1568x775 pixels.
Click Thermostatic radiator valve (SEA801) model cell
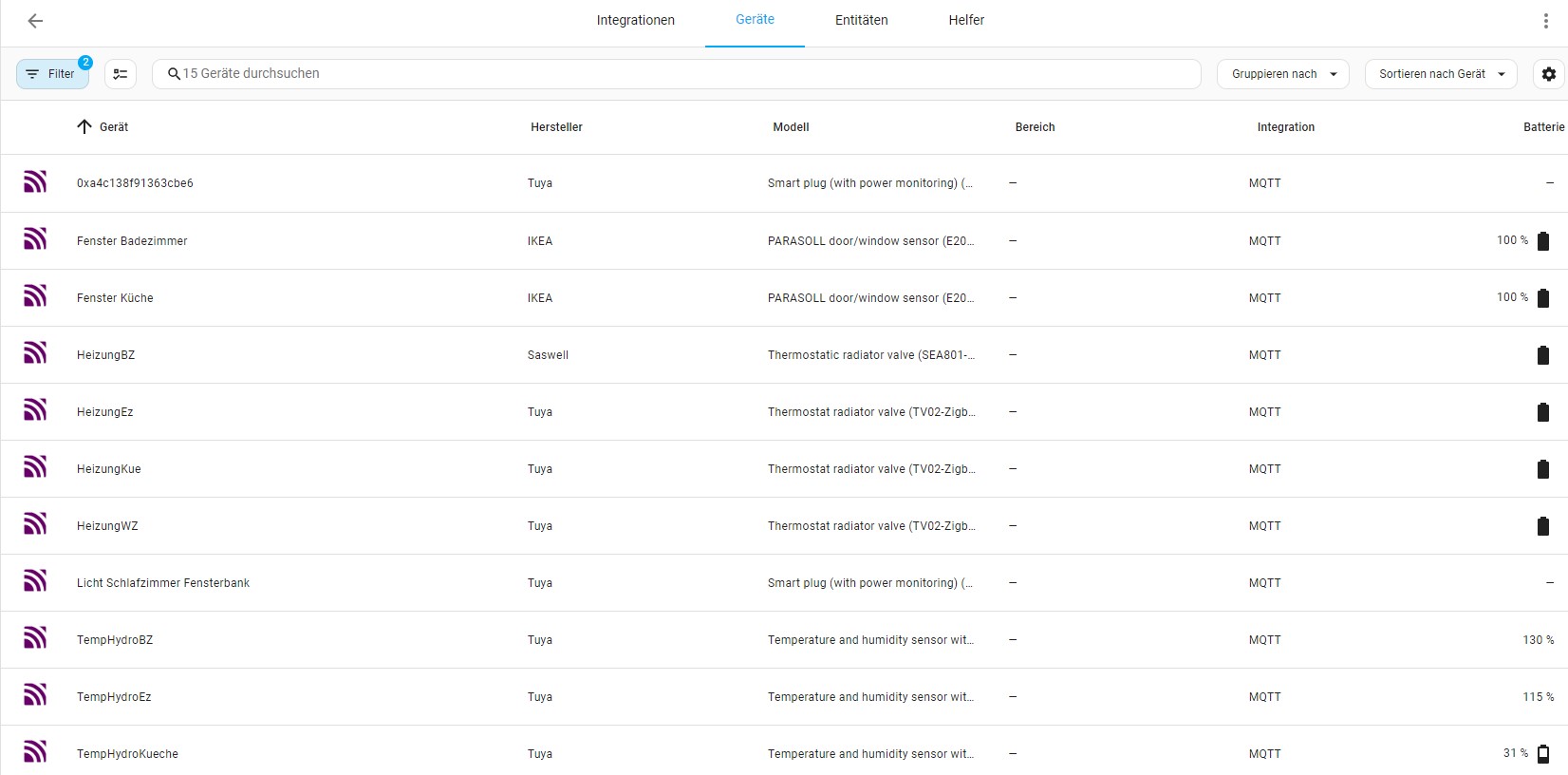(871, 355)
